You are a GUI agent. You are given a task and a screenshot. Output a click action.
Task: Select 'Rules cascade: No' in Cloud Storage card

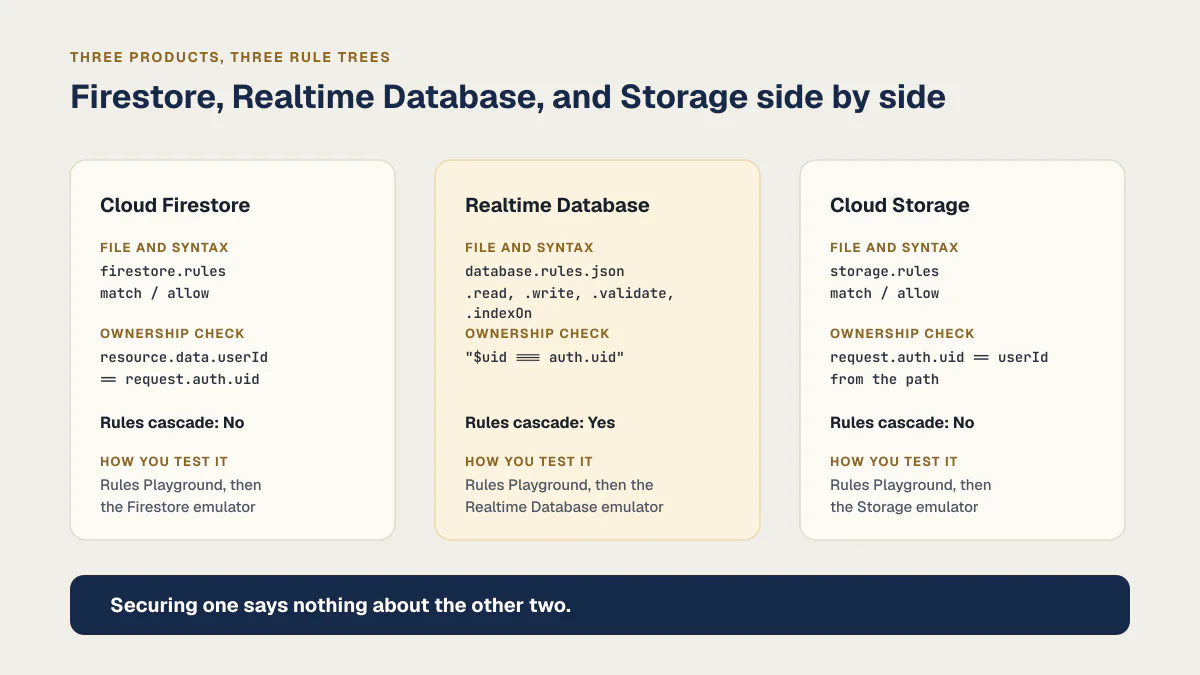(x=902, y=422)
